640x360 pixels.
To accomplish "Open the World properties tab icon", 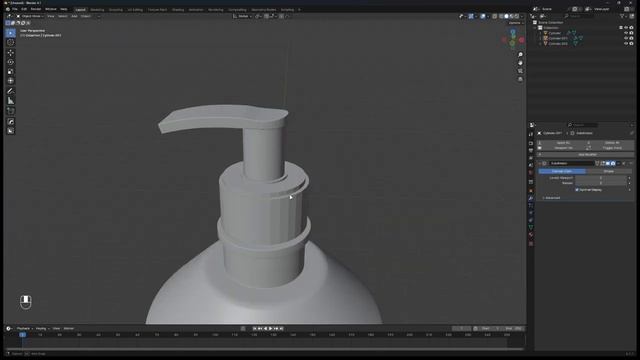I will (531, 173).
